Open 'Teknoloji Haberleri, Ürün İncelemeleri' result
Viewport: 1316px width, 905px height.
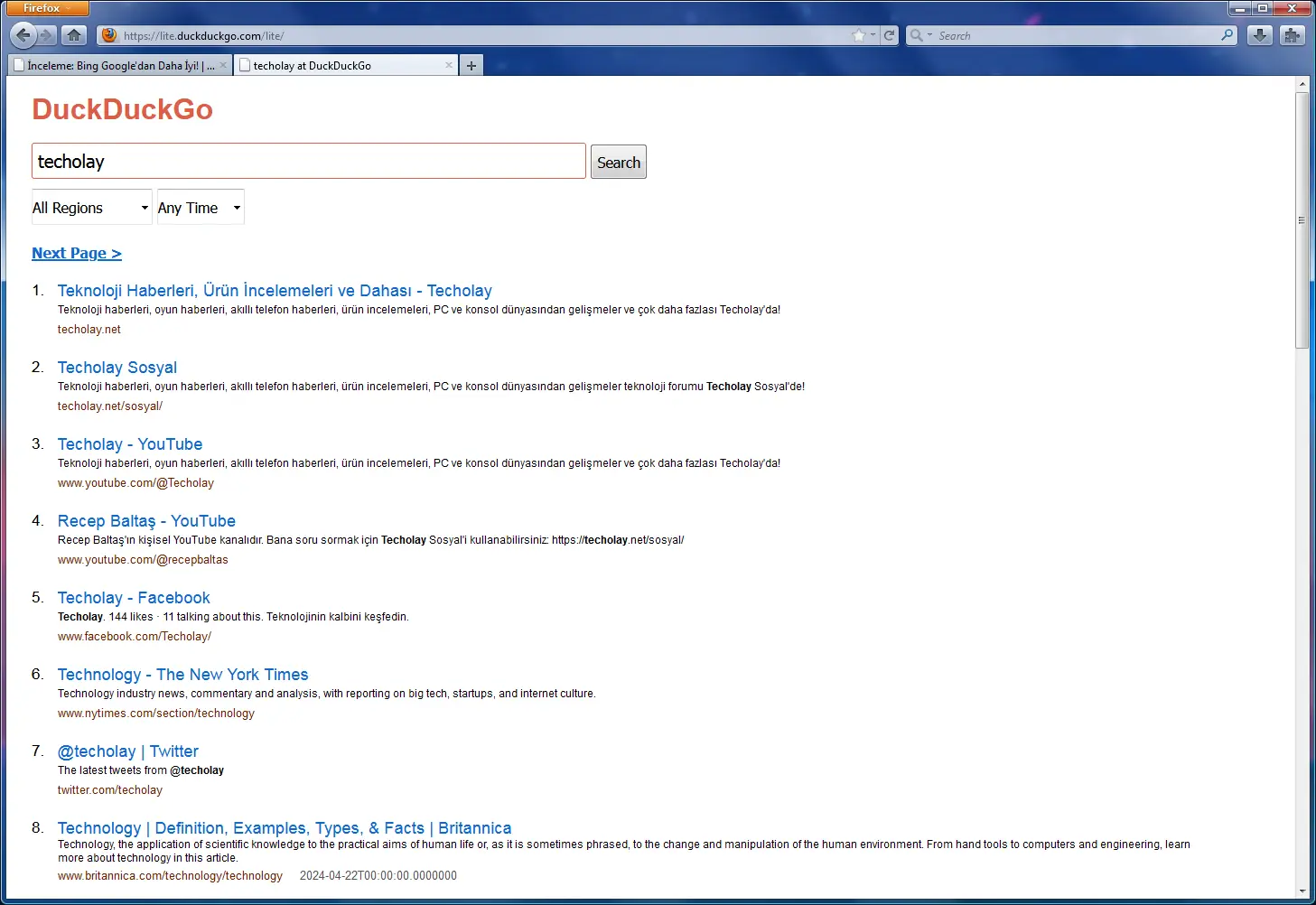click(x=275, y=291)
